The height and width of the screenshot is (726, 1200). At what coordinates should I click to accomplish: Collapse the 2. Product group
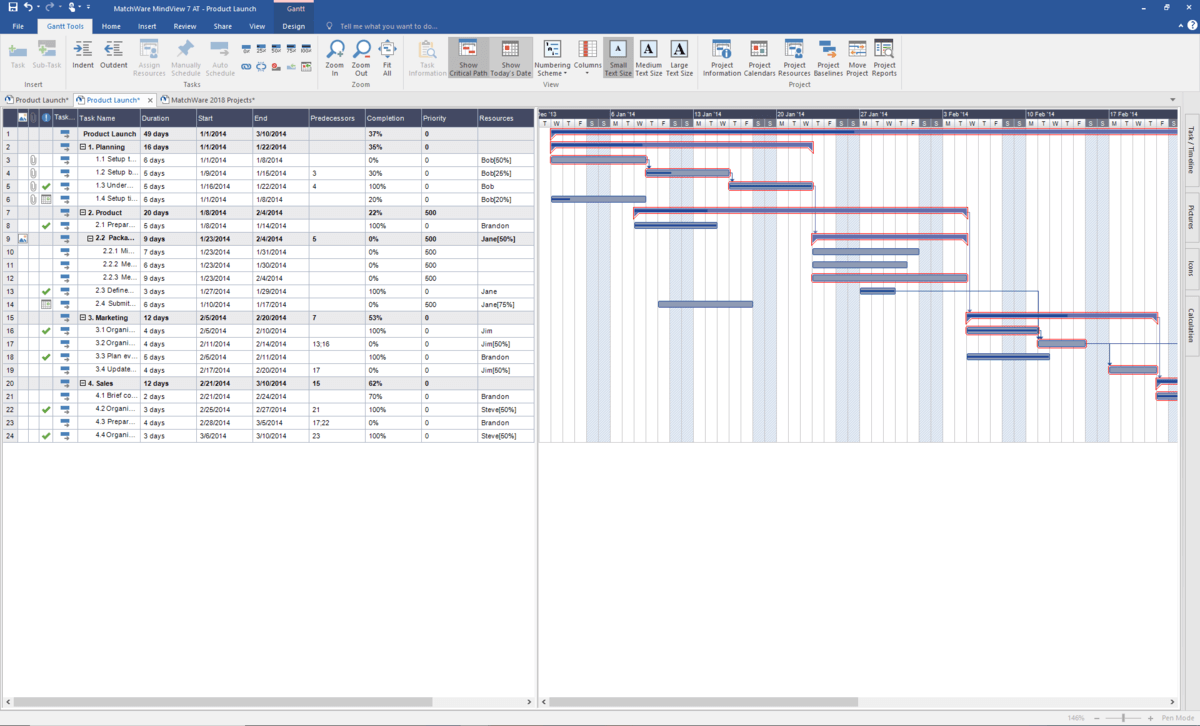tap(83, 212)
